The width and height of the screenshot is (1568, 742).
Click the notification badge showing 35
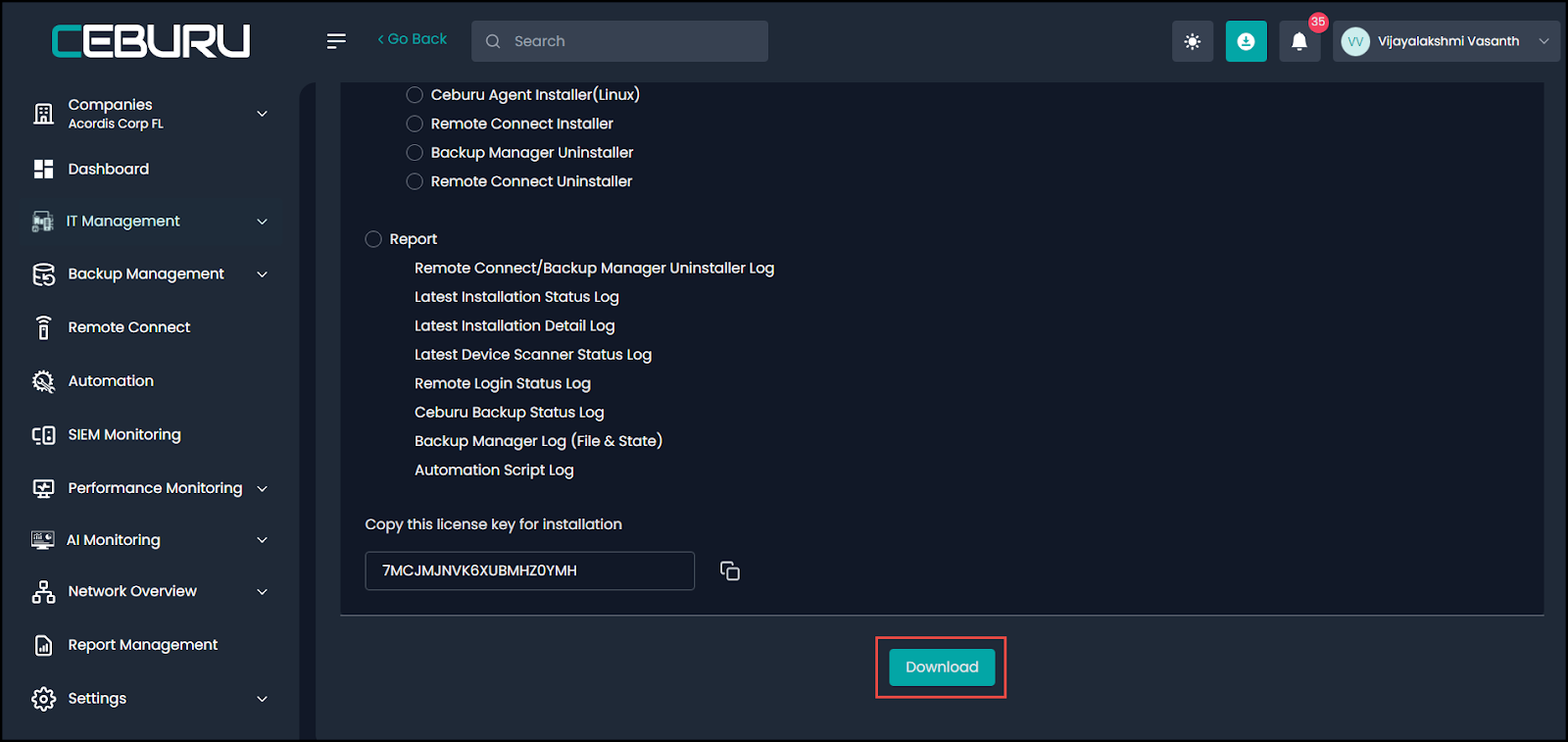tap(1318, 22)
